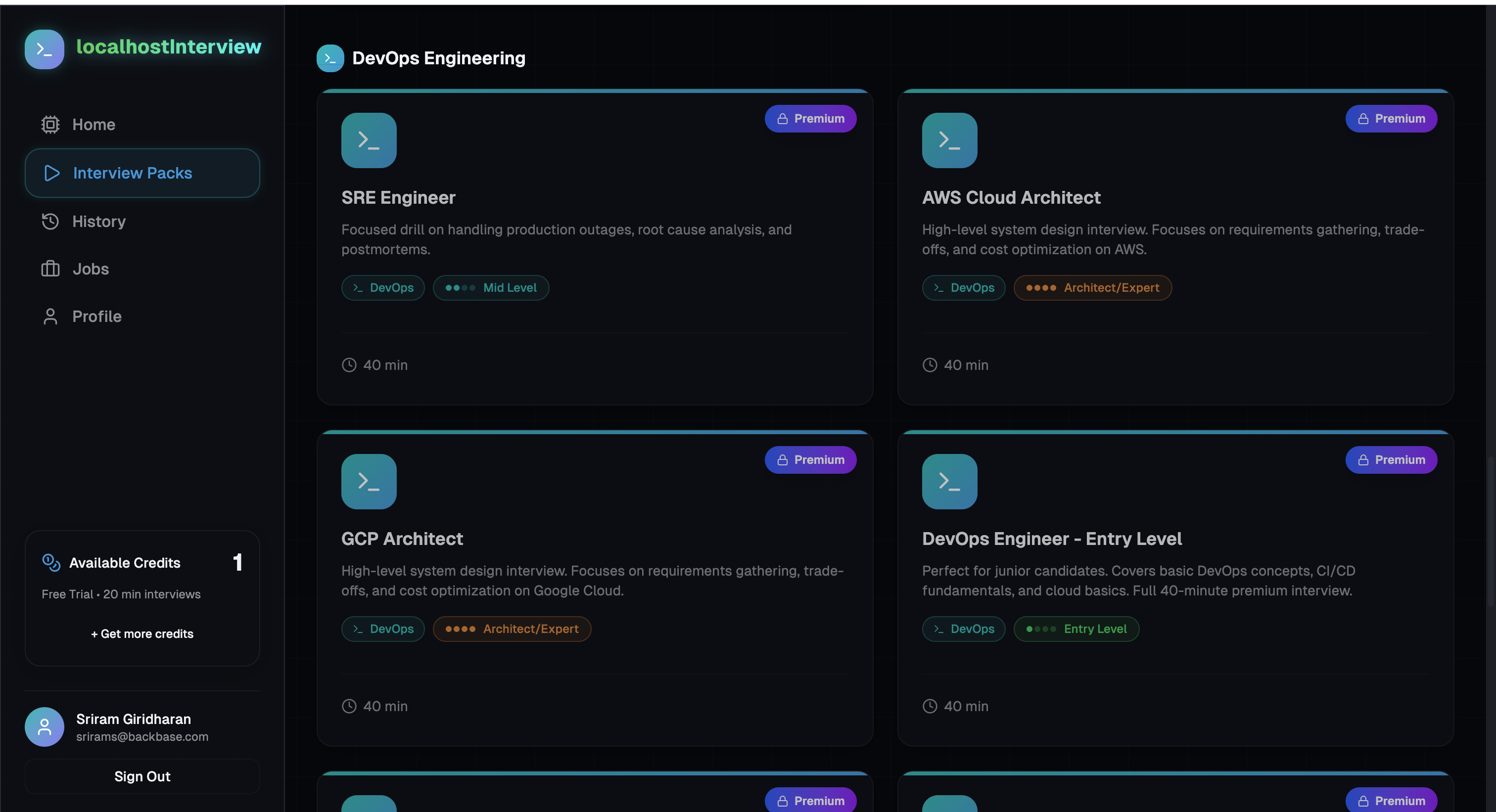The image size is (1496, 812).
Task: Select the Available Credits coin icon
Action: point(50,562)
